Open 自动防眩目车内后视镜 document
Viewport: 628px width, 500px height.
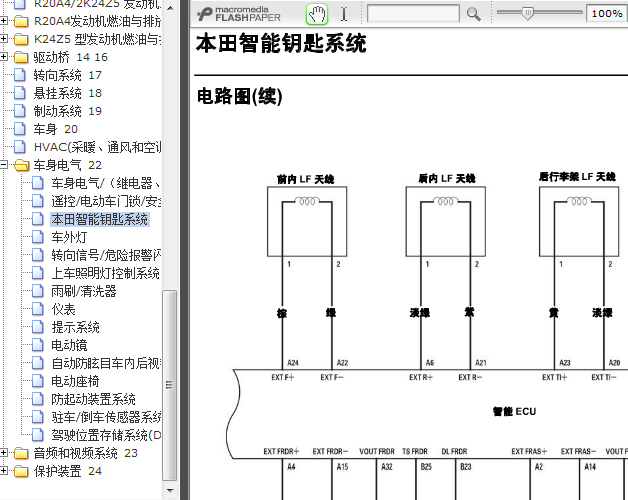106,363
